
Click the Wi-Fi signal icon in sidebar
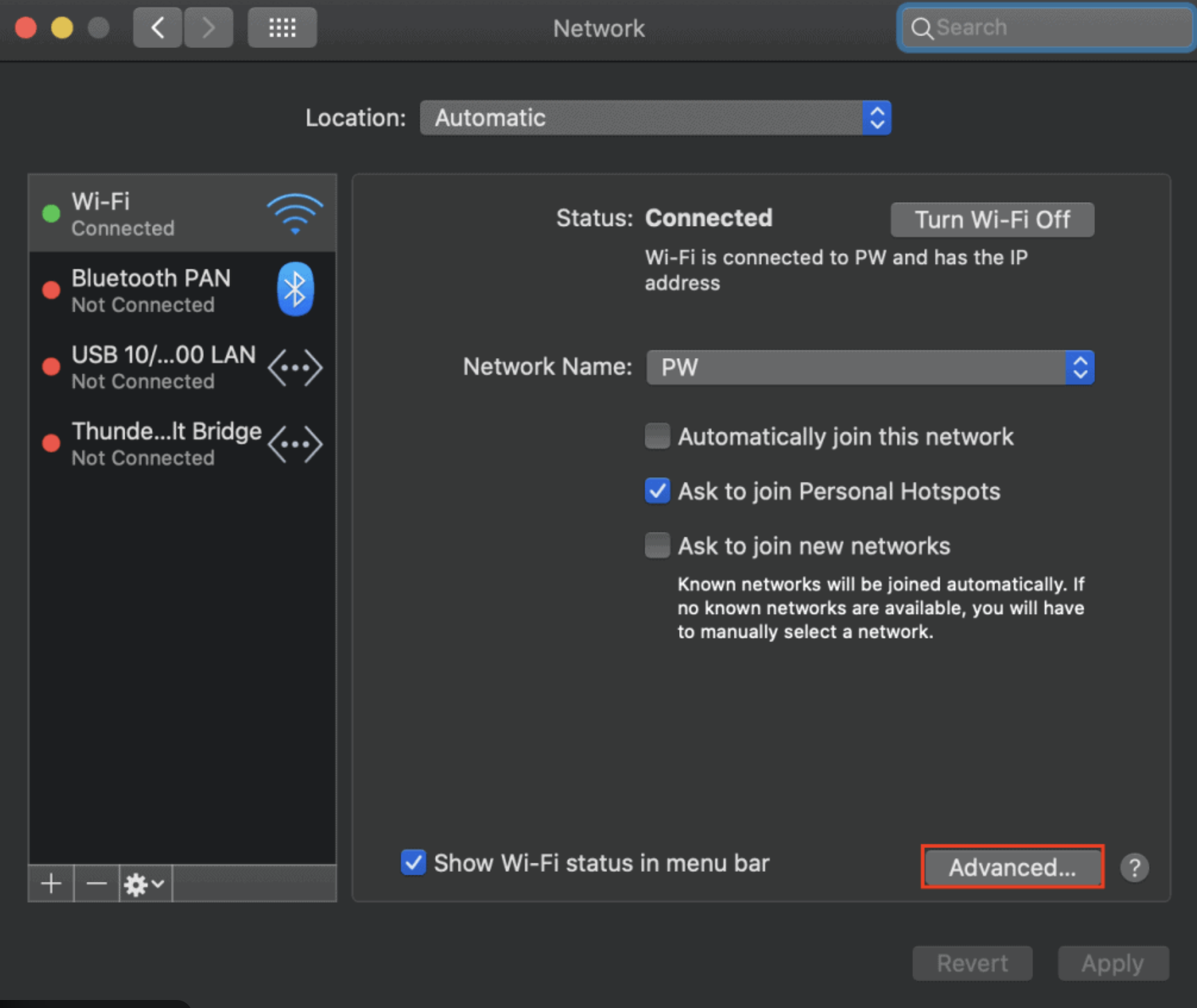pyautogui.click(x=294, y=215)
